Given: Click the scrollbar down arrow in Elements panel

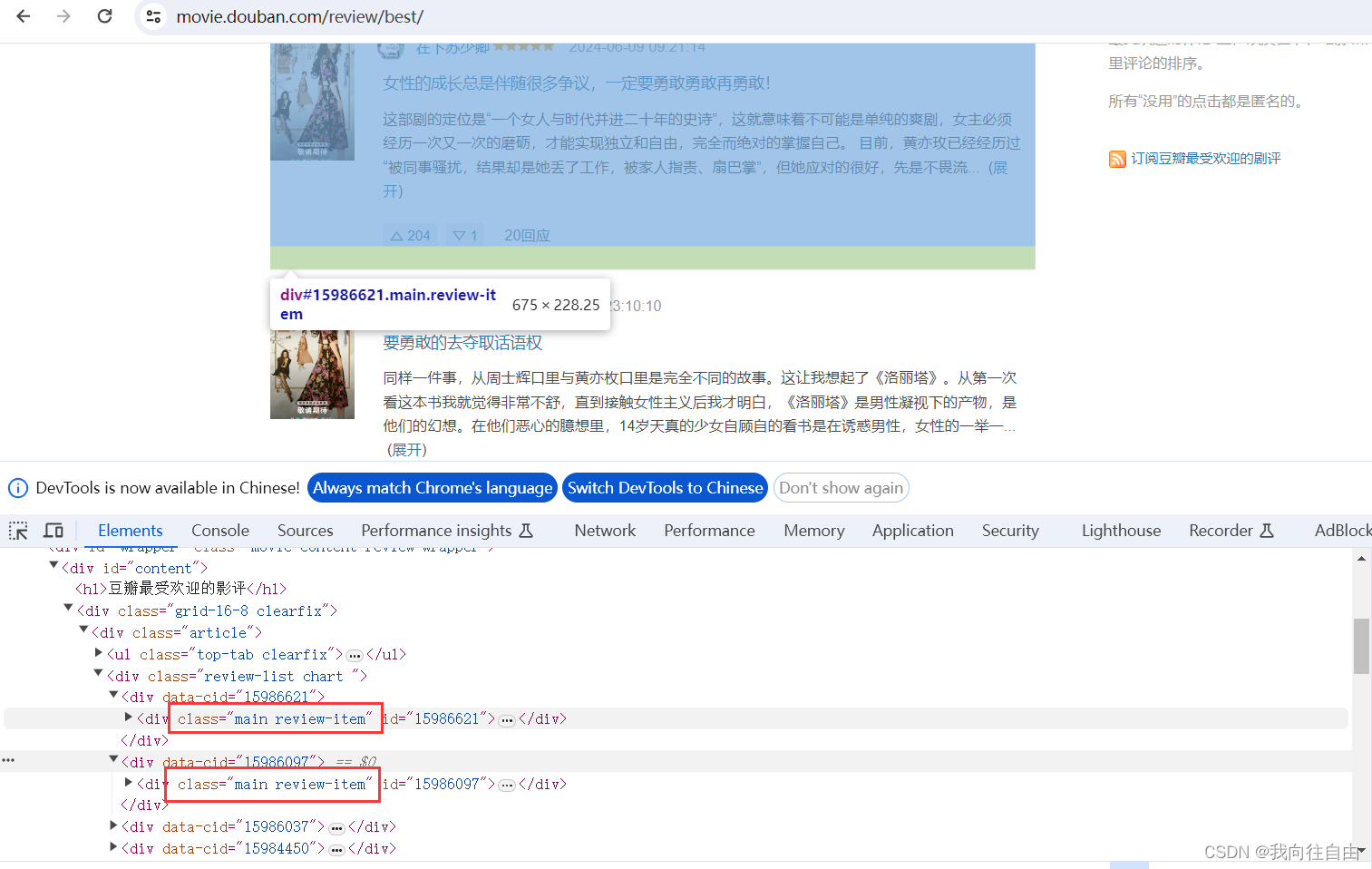Looking at the screenshot, I should pos(1361,851).
